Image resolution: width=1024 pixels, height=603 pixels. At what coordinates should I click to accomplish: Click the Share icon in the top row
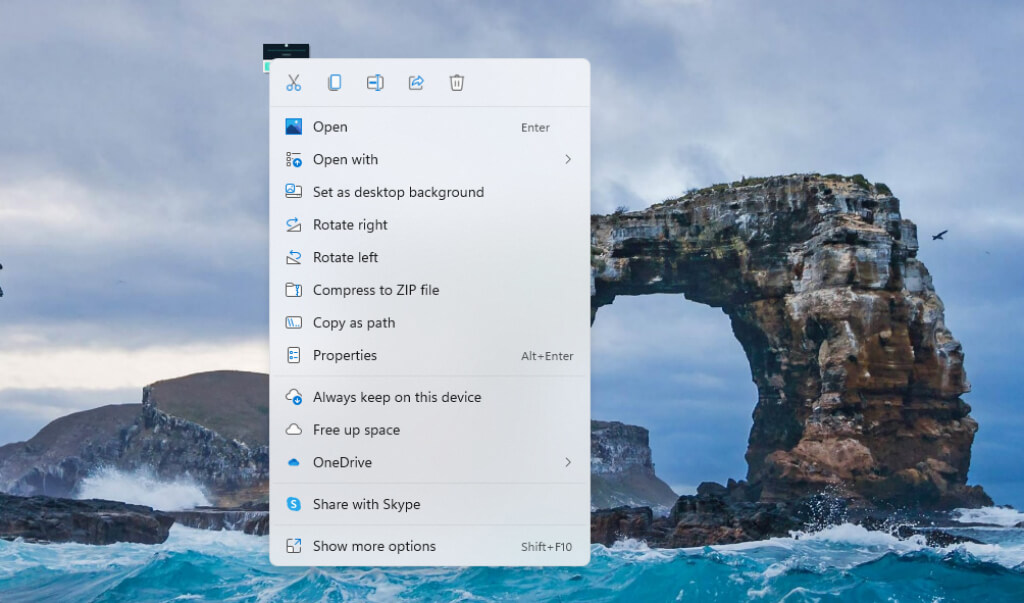[416, 83]
